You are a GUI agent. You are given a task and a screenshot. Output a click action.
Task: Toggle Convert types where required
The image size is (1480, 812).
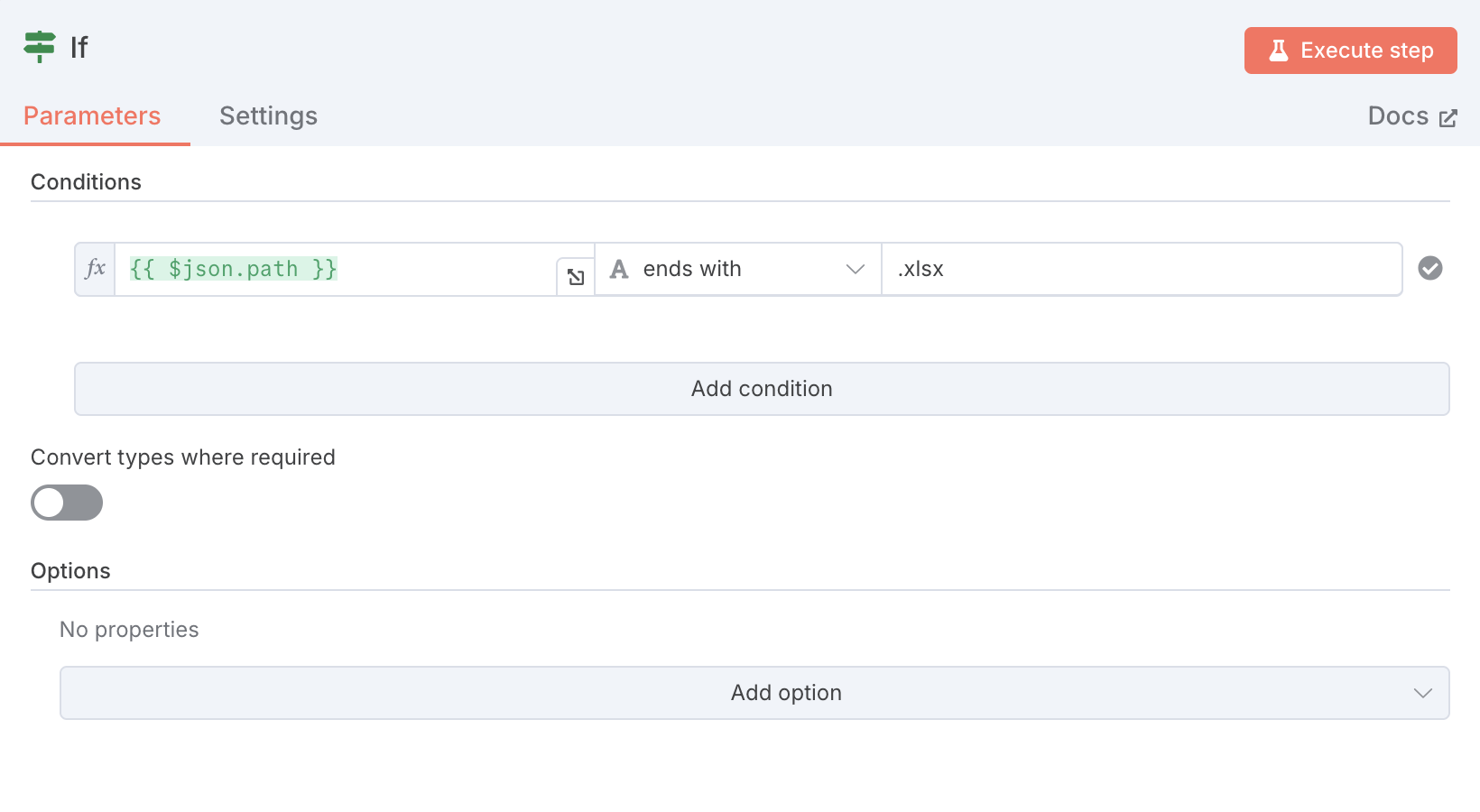click(67, 503)
